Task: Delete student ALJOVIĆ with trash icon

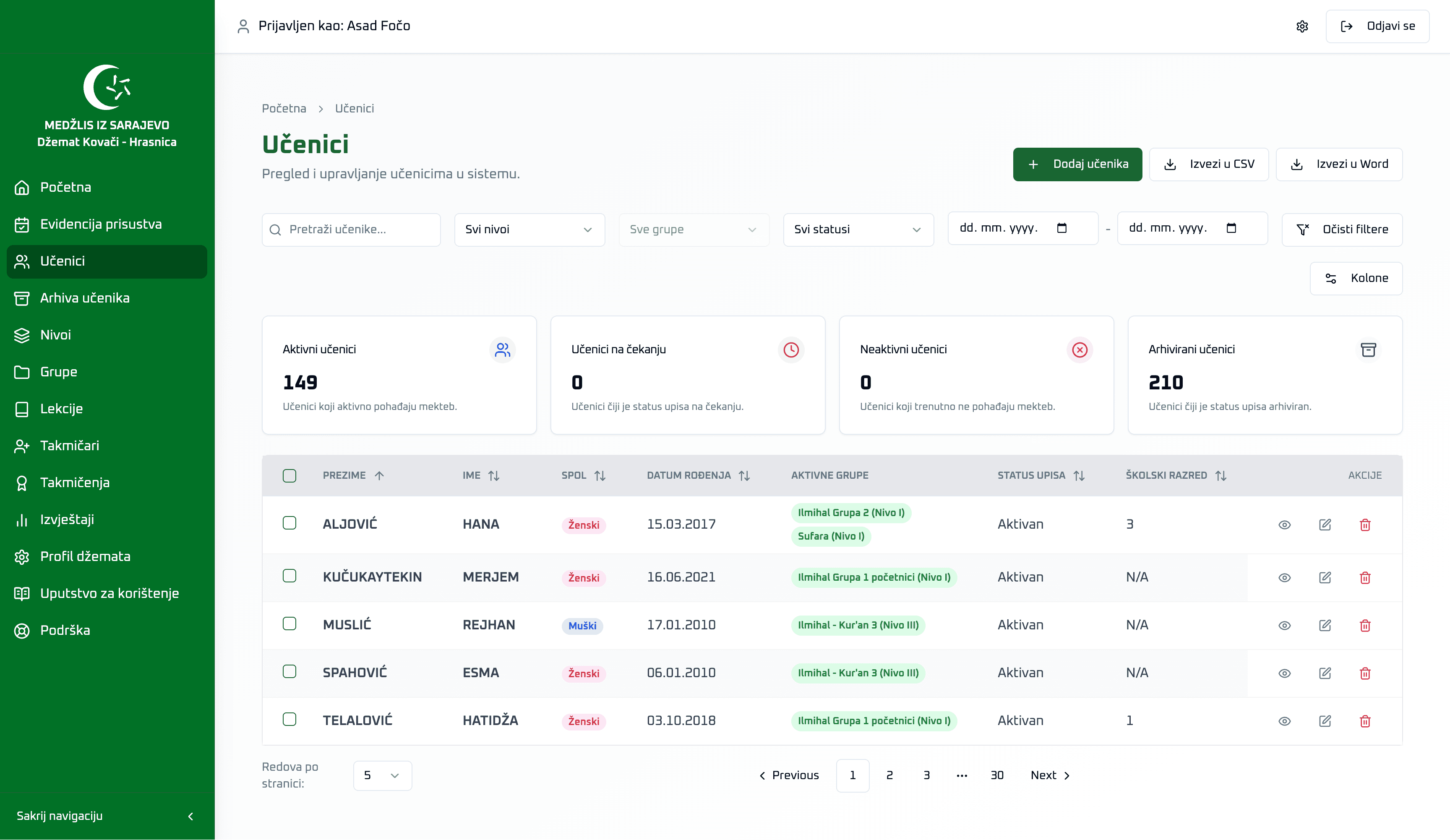Action: coord(1365,525)
